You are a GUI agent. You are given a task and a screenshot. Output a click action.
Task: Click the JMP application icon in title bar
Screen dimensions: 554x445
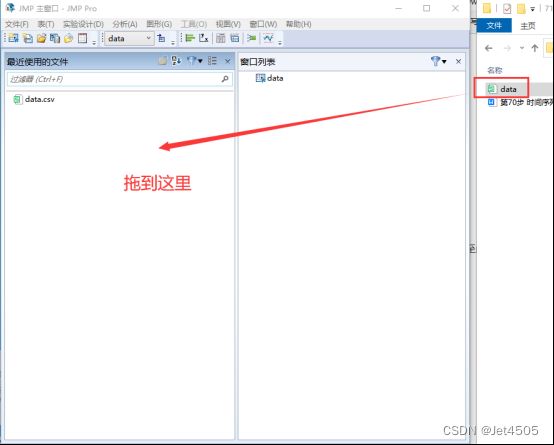pos(11,8)
